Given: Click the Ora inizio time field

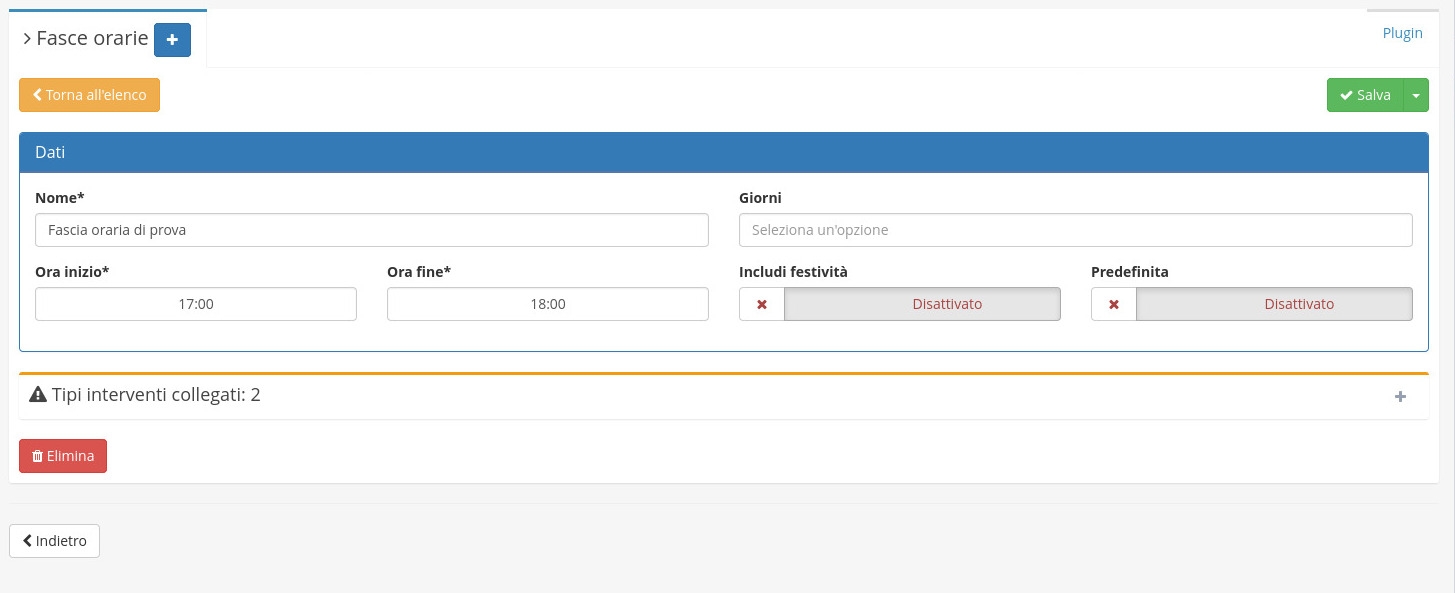Looking at the screenshot, I should point(196,304).
